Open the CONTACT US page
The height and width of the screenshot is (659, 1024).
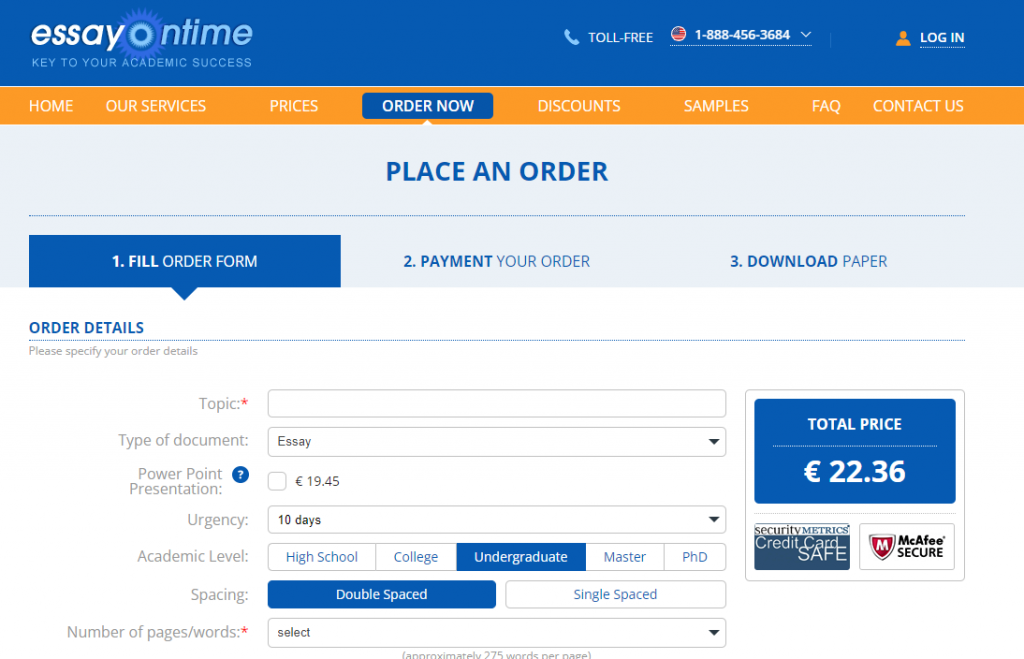(x=918, y=106)
